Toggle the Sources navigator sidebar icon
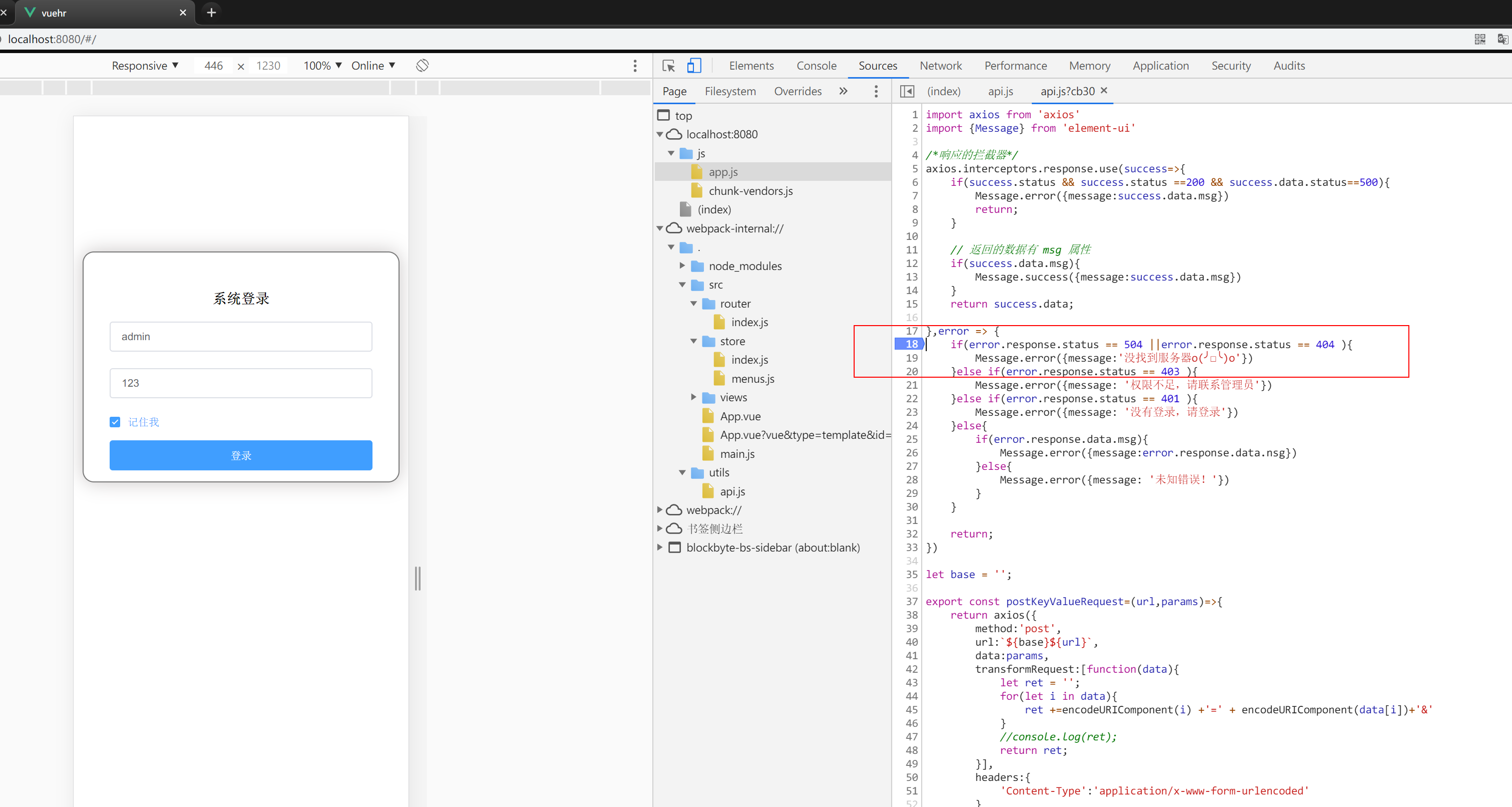Viewport: 1512px width, 807px height. pos(907,91)
